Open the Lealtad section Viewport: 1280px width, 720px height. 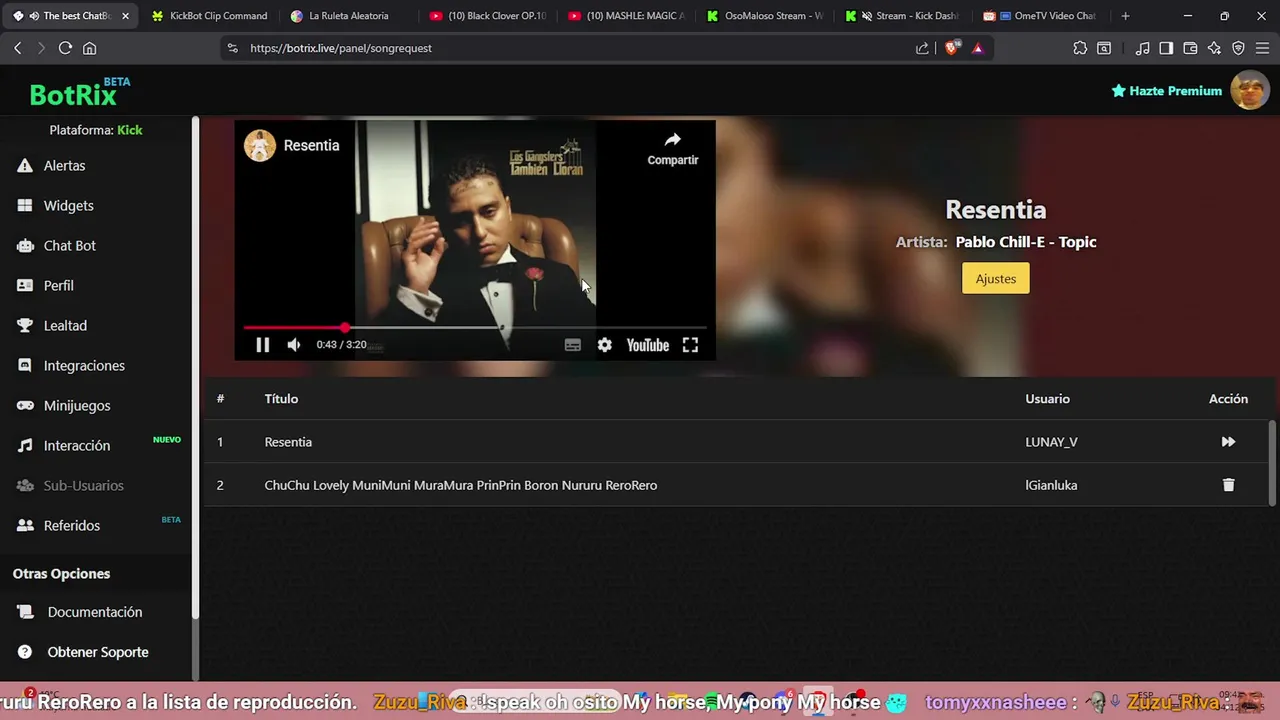(65, 325)
